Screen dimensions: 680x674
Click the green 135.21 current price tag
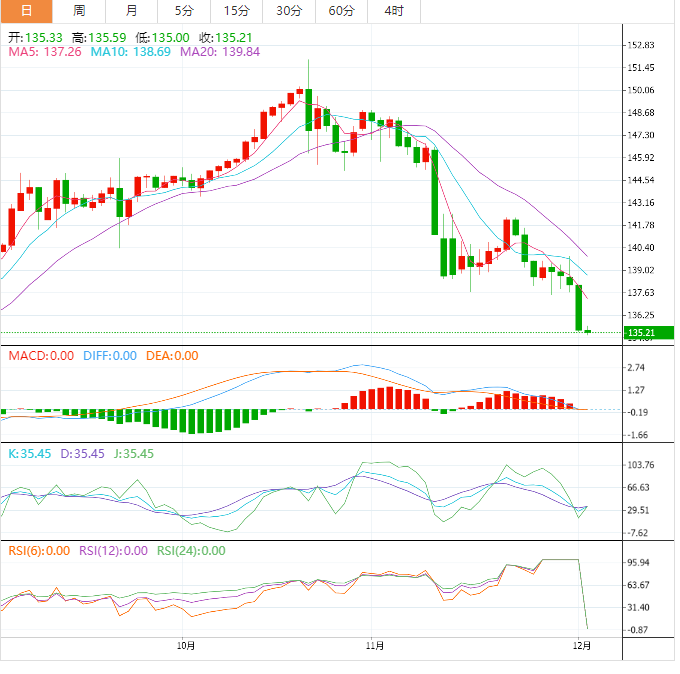[x=649, y=333]
